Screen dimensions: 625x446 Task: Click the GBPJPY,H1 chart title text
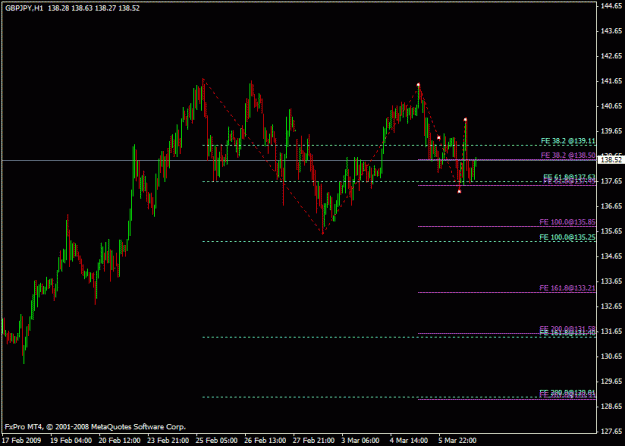(24, 8)
